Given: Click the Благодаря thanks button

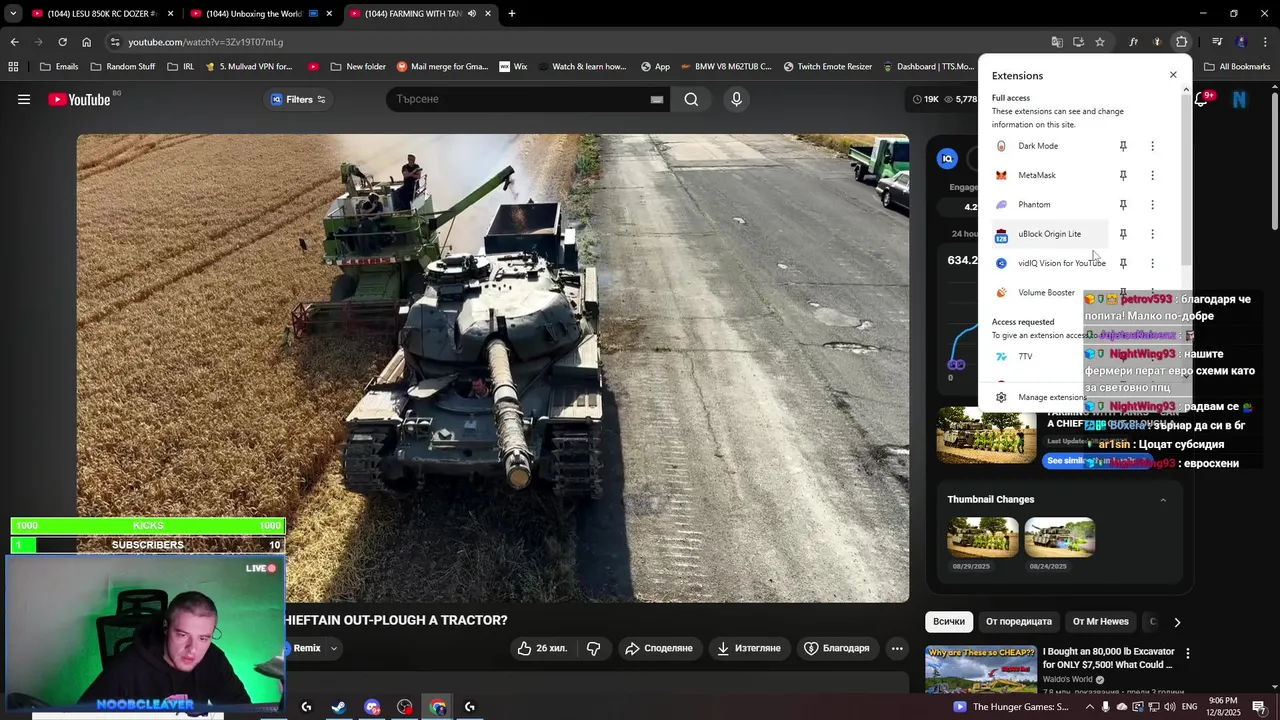Looking at the screenshot, I should click(x=837, y=648).
